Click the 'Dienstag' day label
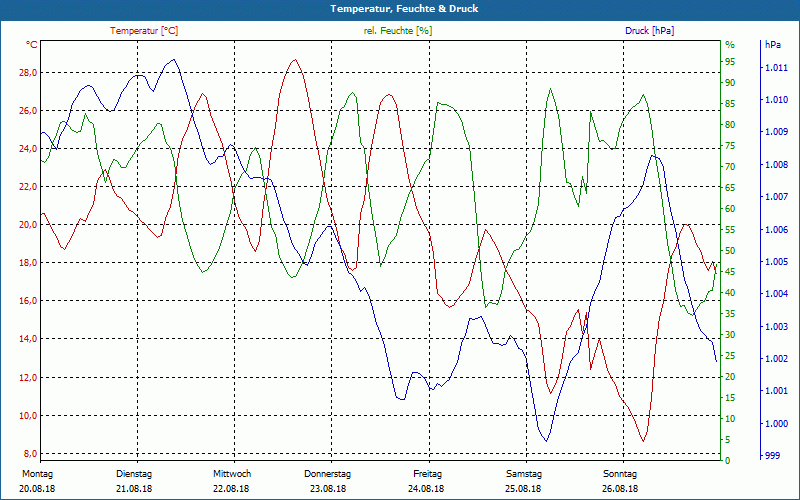This screenshot has width=800, height=500. [134, 474]
